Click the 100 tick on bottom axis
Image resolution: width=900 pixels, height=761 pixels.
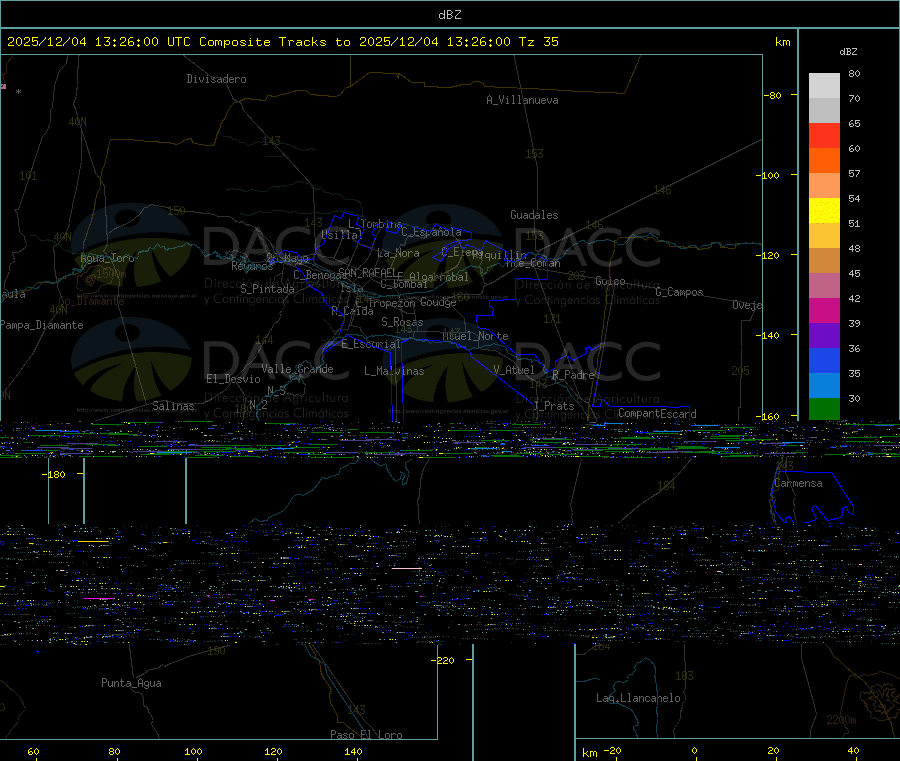[x=193, y=751]
